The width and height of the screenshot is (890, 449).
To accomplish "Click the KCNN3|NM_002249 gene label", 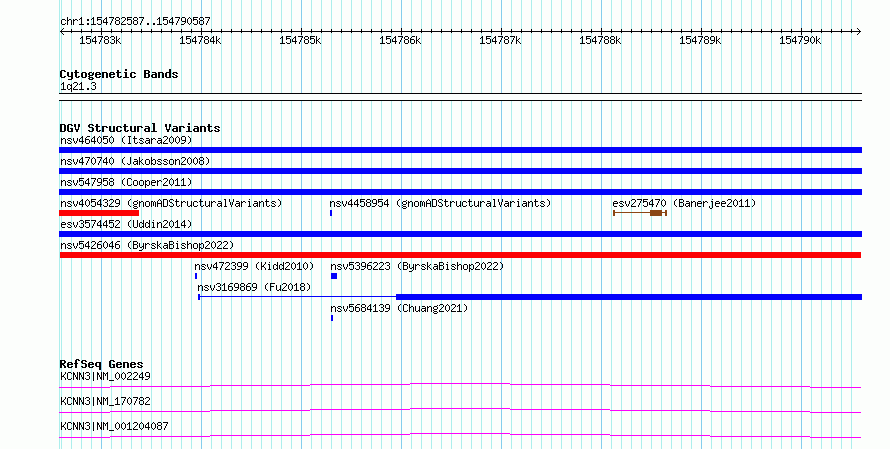I will pos(106,376).
